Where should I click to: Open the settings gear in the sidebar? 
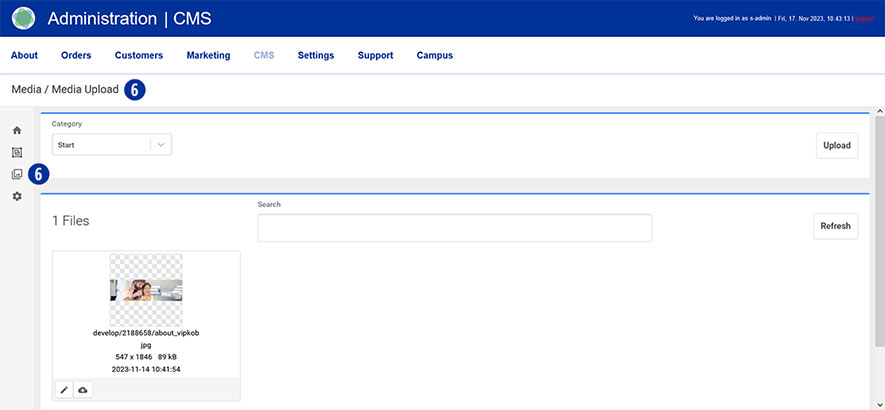coord(17,196)
